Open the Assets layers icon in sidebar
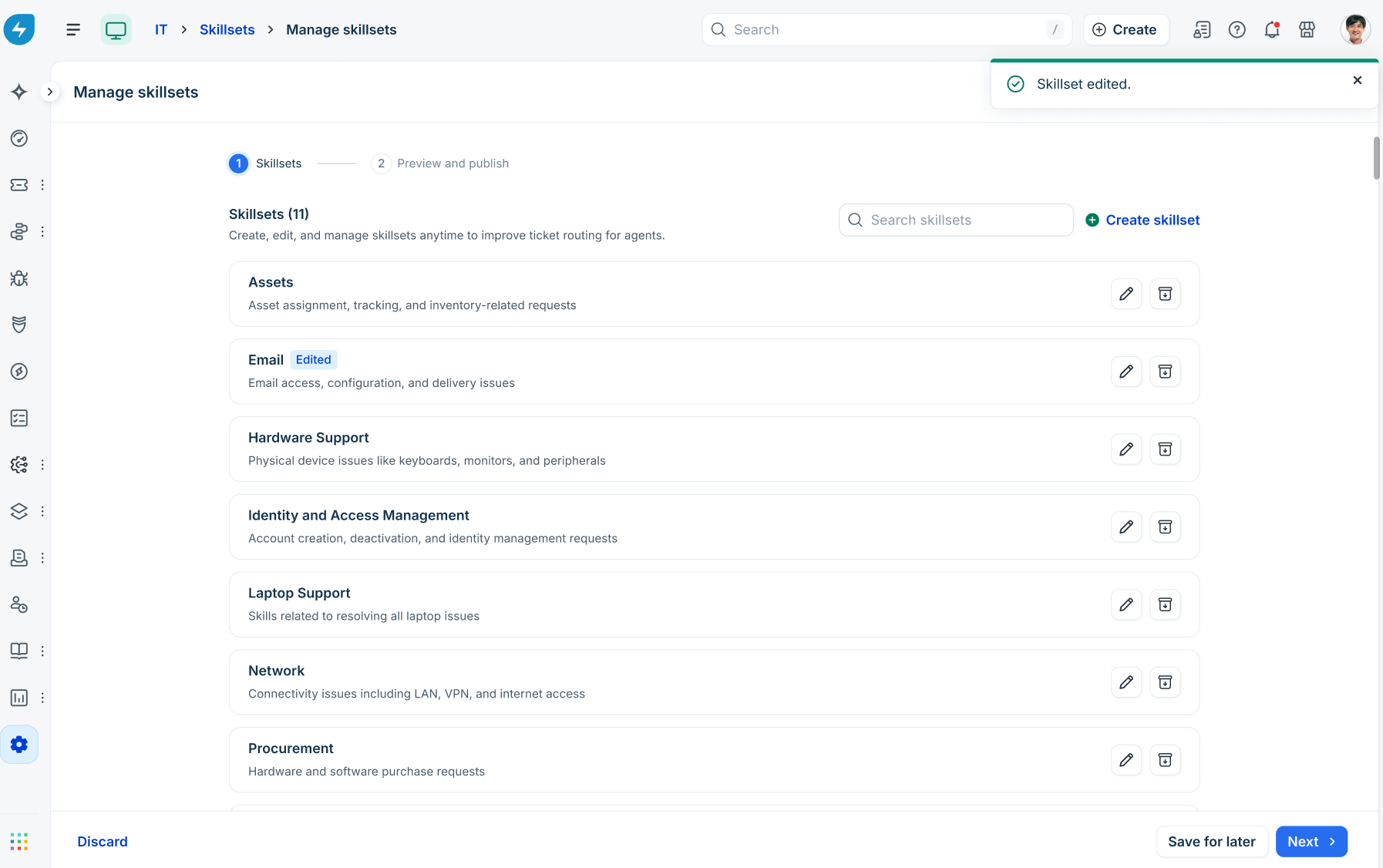 [19, 511]
